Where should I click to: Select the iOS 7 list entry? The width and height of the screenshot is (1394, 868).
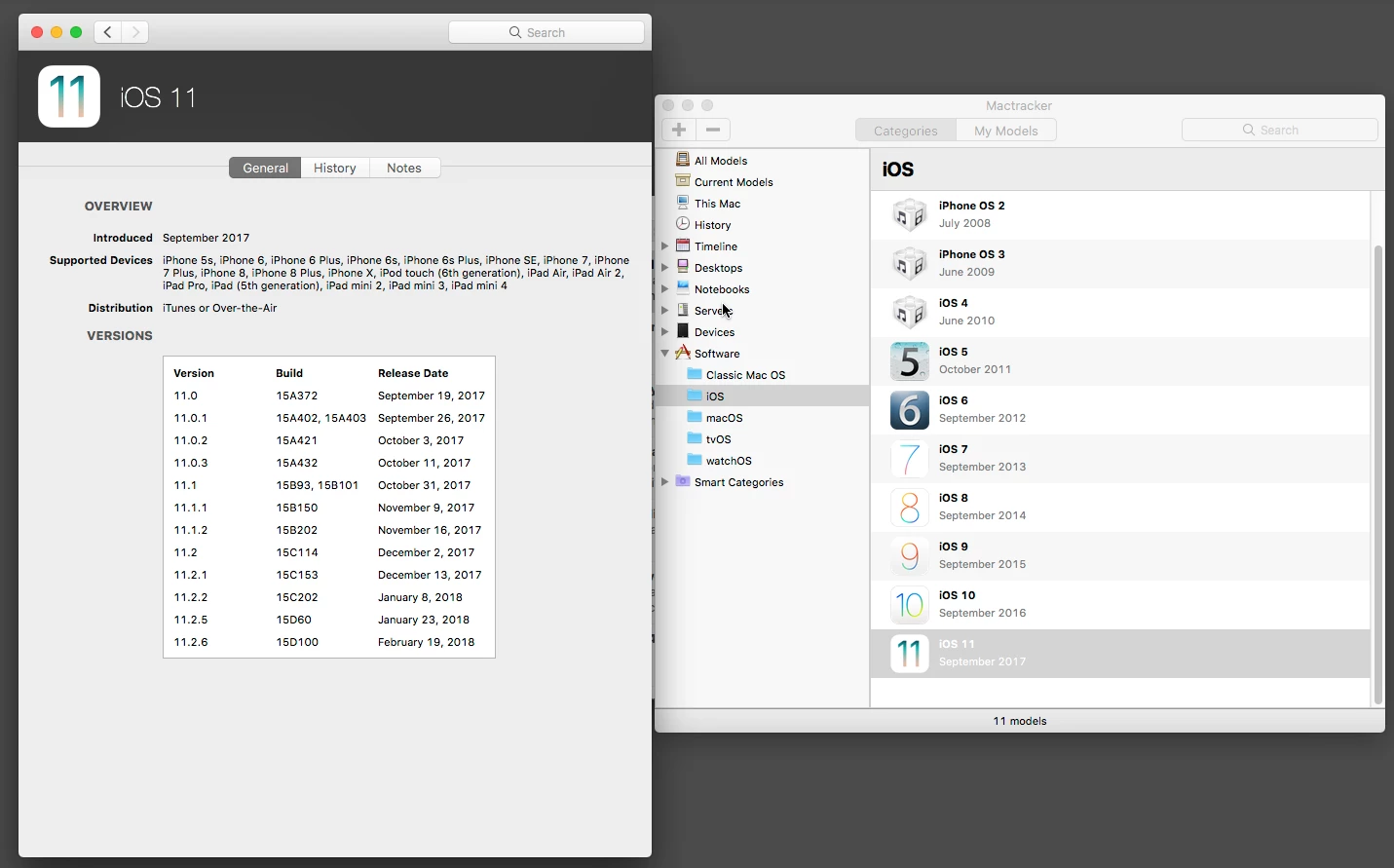1120,458
